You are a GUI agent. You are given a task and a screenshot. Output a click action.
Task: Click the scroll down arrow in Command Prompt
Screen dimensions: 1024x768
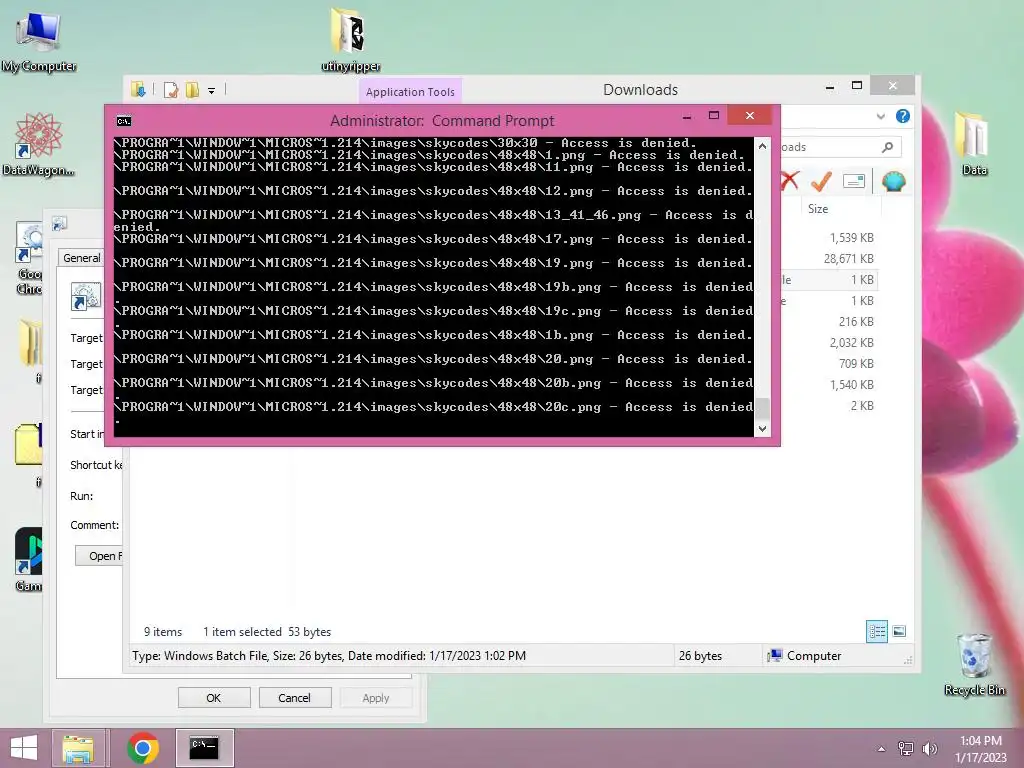click(x=762, y=429)
